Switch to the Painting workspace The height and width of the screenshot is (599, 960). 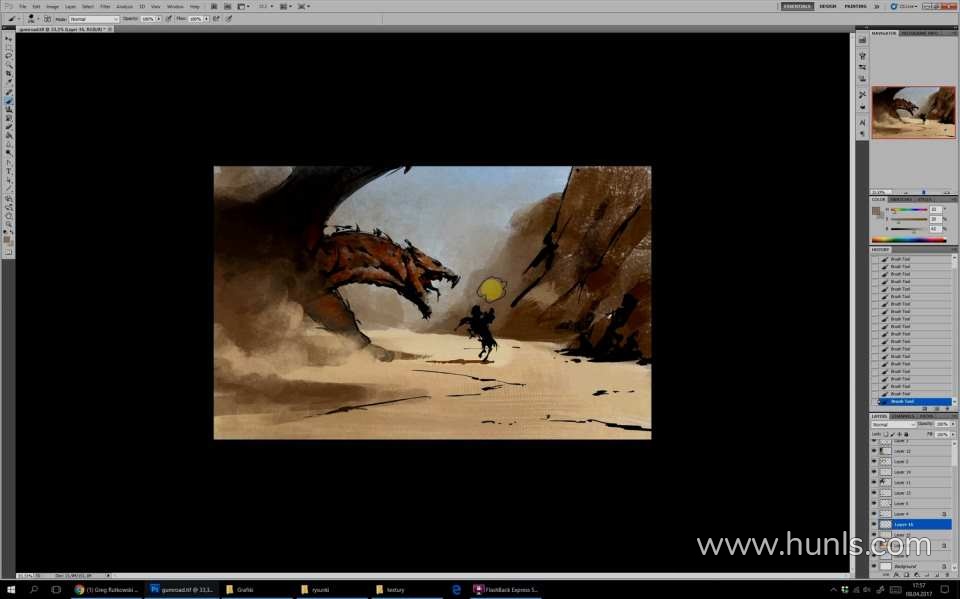click(855, 6)
